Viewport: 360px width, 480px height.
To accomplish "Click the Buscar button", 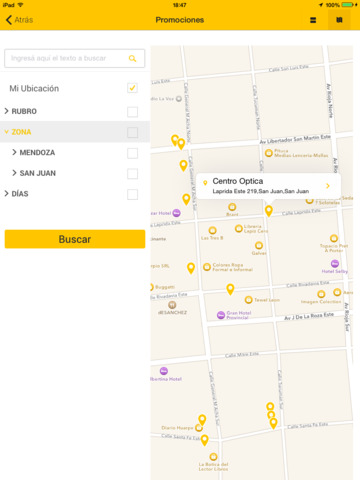I will click(x=75, y=239).
